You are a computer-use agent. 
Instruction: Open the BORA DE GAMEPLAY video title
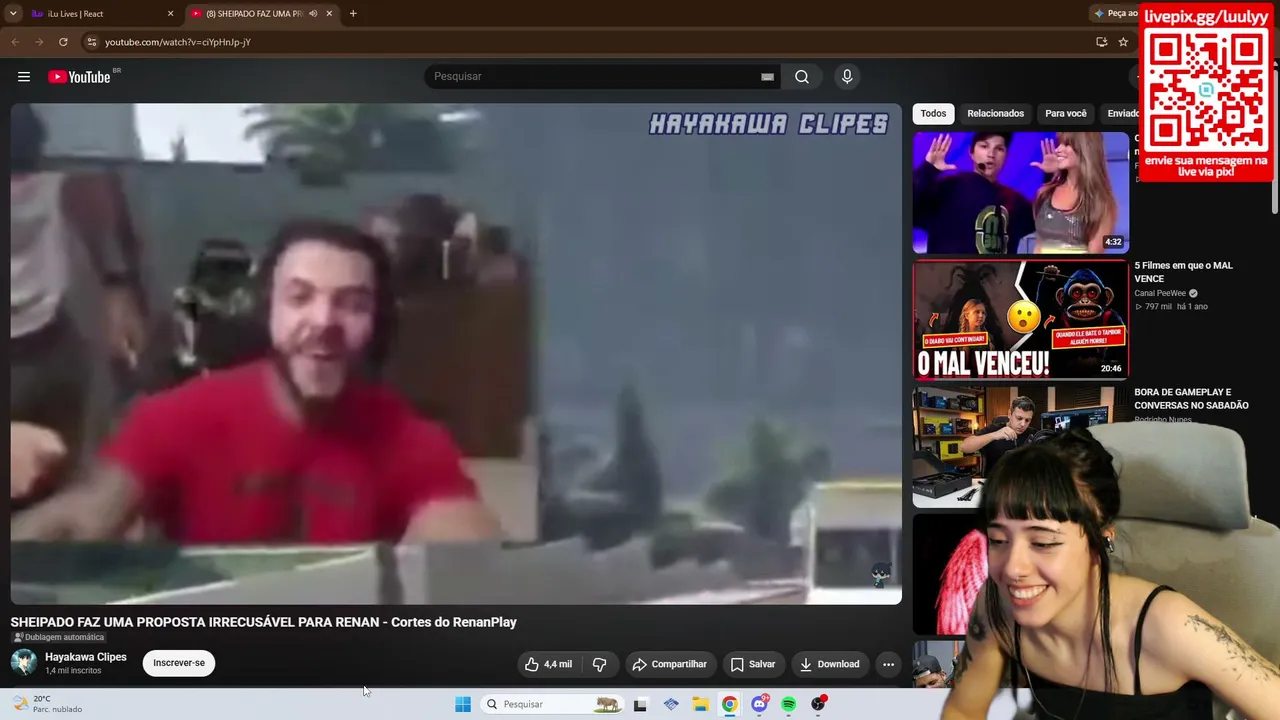pos(1192,399)
